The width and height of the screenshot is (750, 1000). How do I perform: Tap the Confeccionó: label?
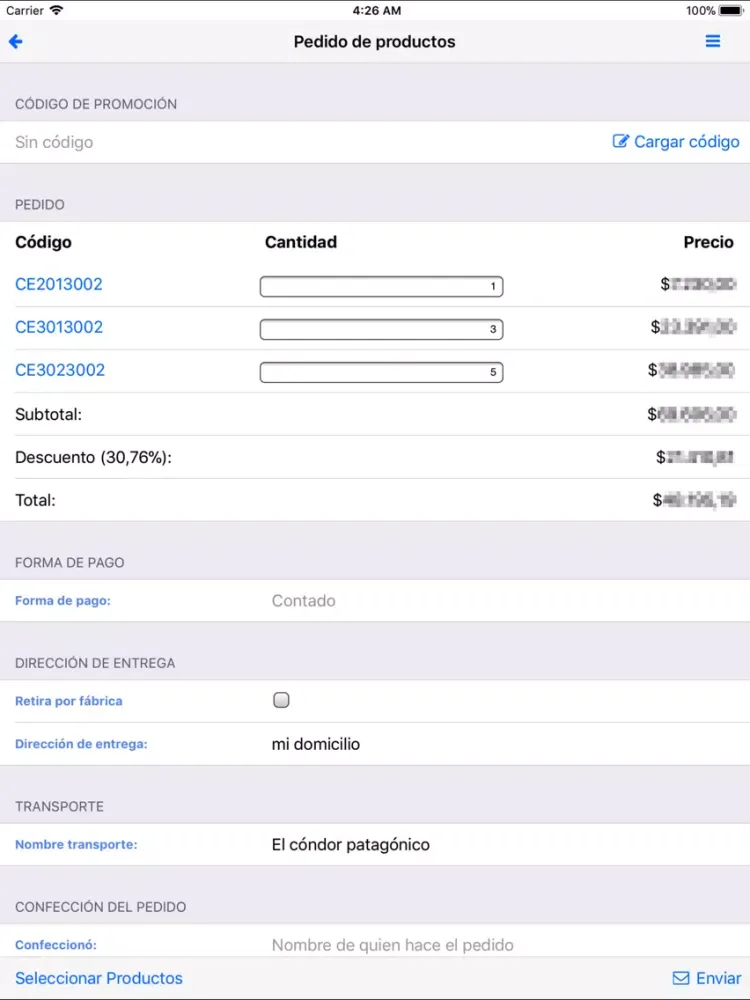click(x=56, y=945)
